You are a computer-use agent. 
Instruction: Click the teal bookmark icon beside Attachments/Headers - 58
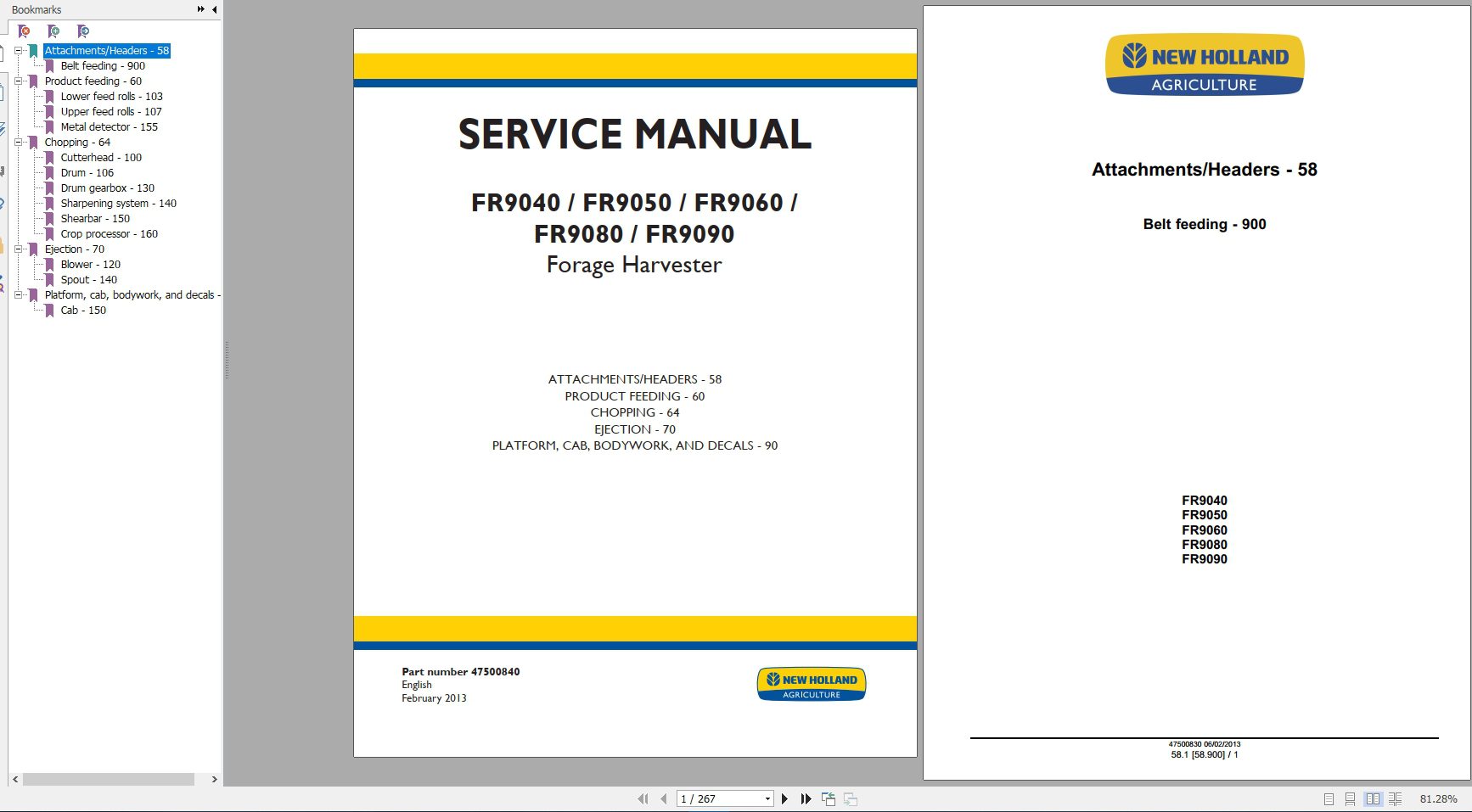pos(33,51)
